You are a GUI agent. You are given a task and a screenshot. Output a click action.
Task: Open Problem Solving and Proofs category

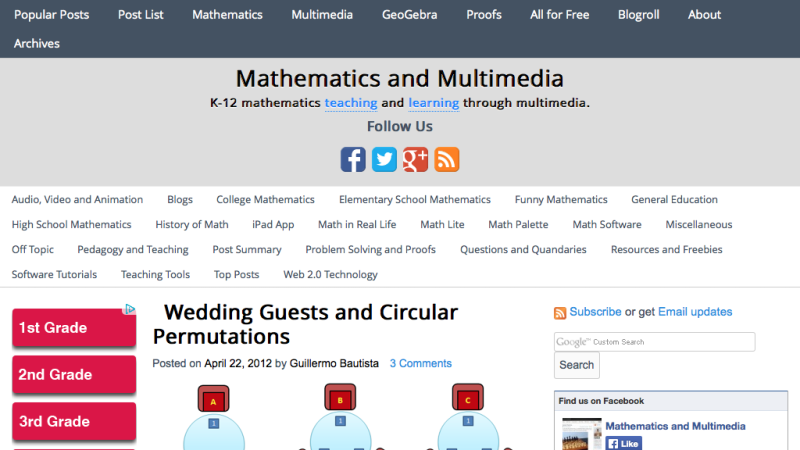point(370,249)
